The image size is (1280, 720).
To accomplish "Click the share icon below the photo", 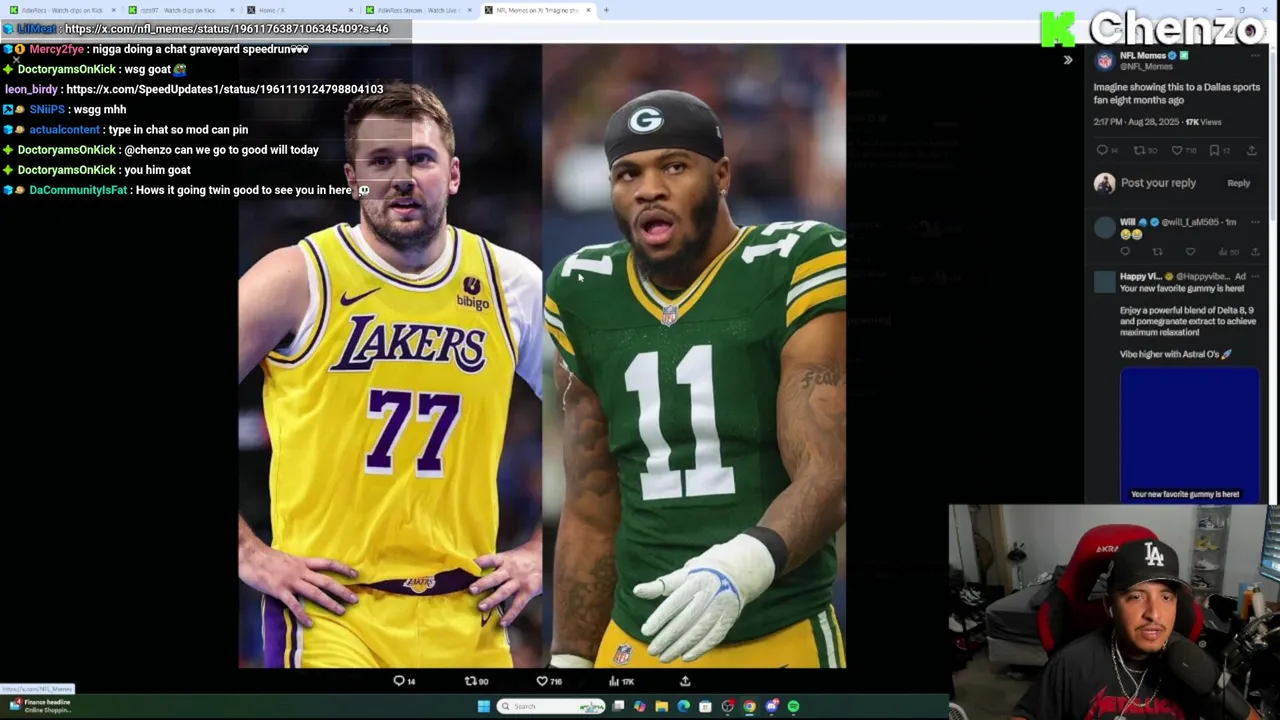I will coord(685,681).
